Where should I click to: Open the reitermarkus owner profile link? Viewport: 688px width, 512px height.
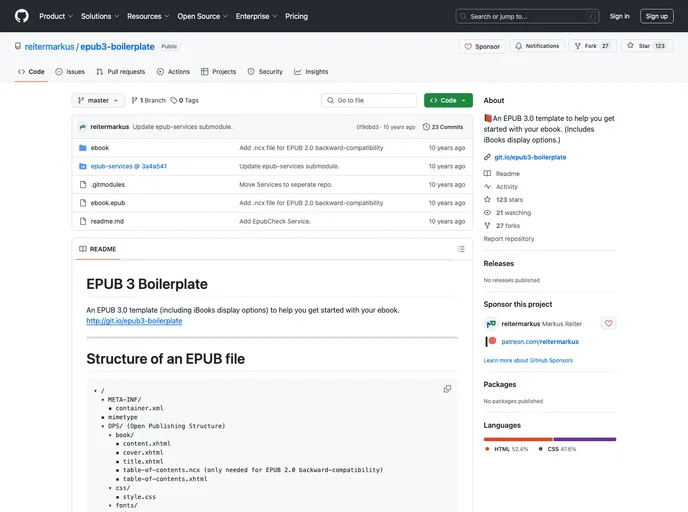[49, 47]
